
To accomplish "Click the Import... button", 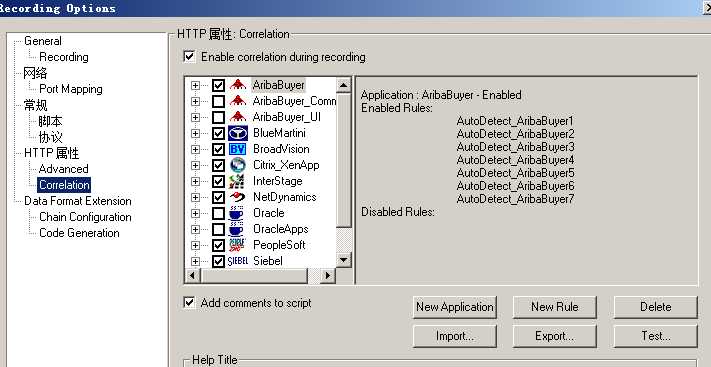I will coord(455,336).
